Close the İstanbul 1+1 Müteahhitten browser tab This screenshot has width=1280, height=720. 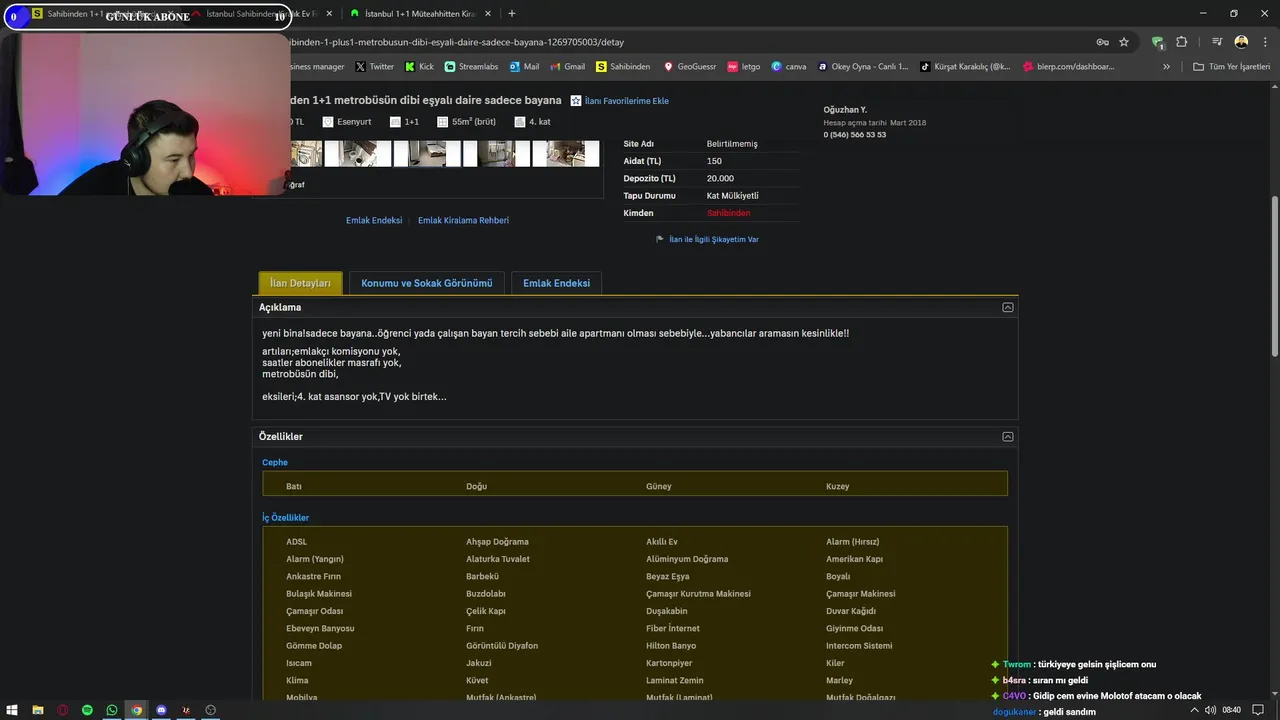487,14
